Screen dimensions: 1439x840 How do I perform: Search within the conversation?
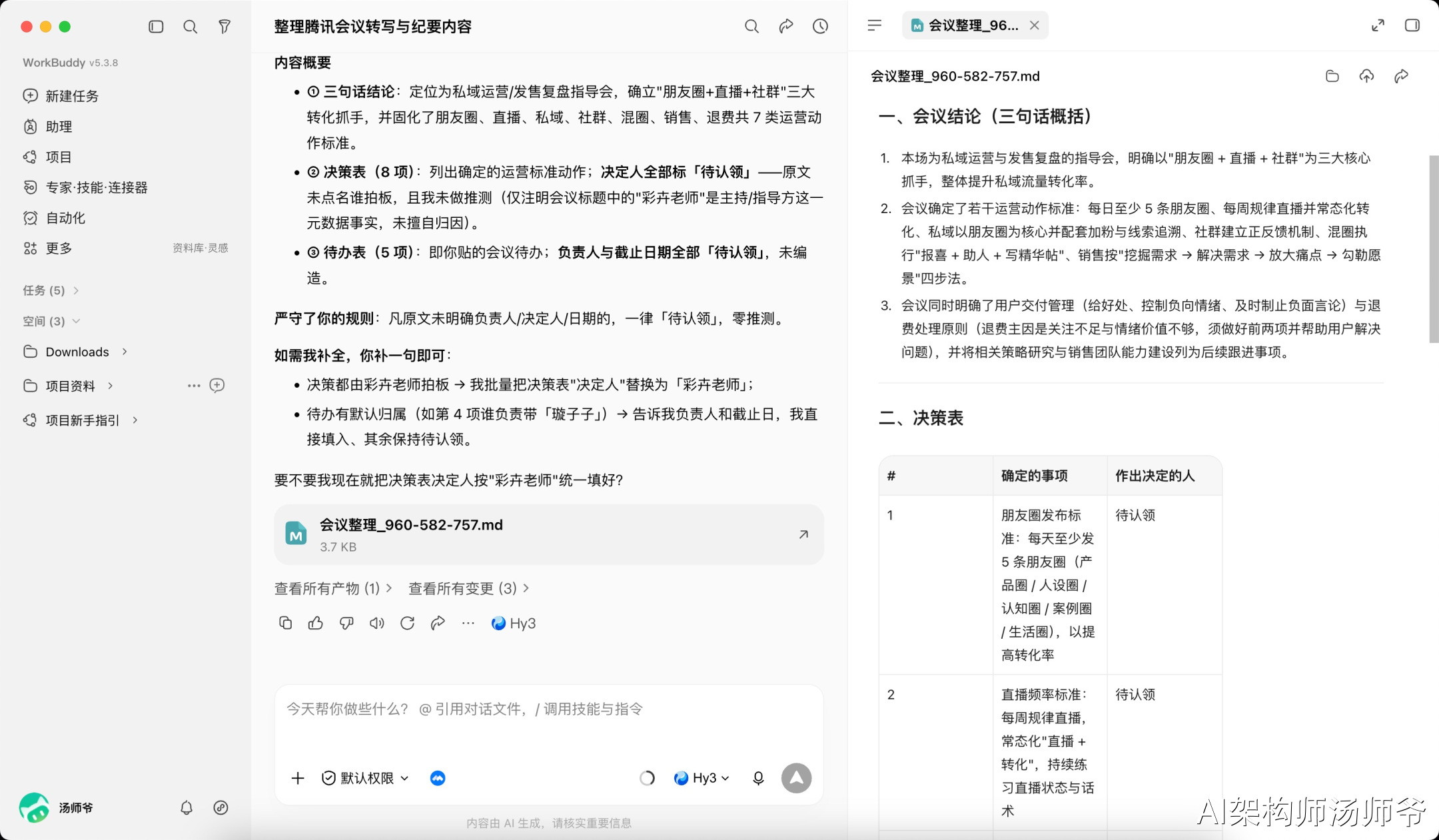751,27
